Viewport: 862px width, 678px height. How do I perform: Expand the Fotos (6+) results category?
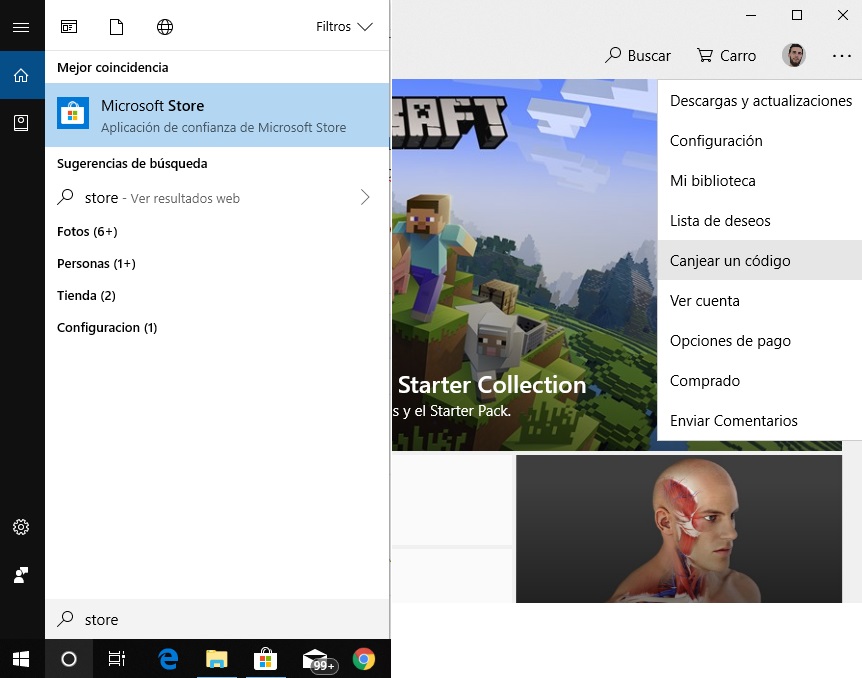pyautogui.click(x=87, y=232)
